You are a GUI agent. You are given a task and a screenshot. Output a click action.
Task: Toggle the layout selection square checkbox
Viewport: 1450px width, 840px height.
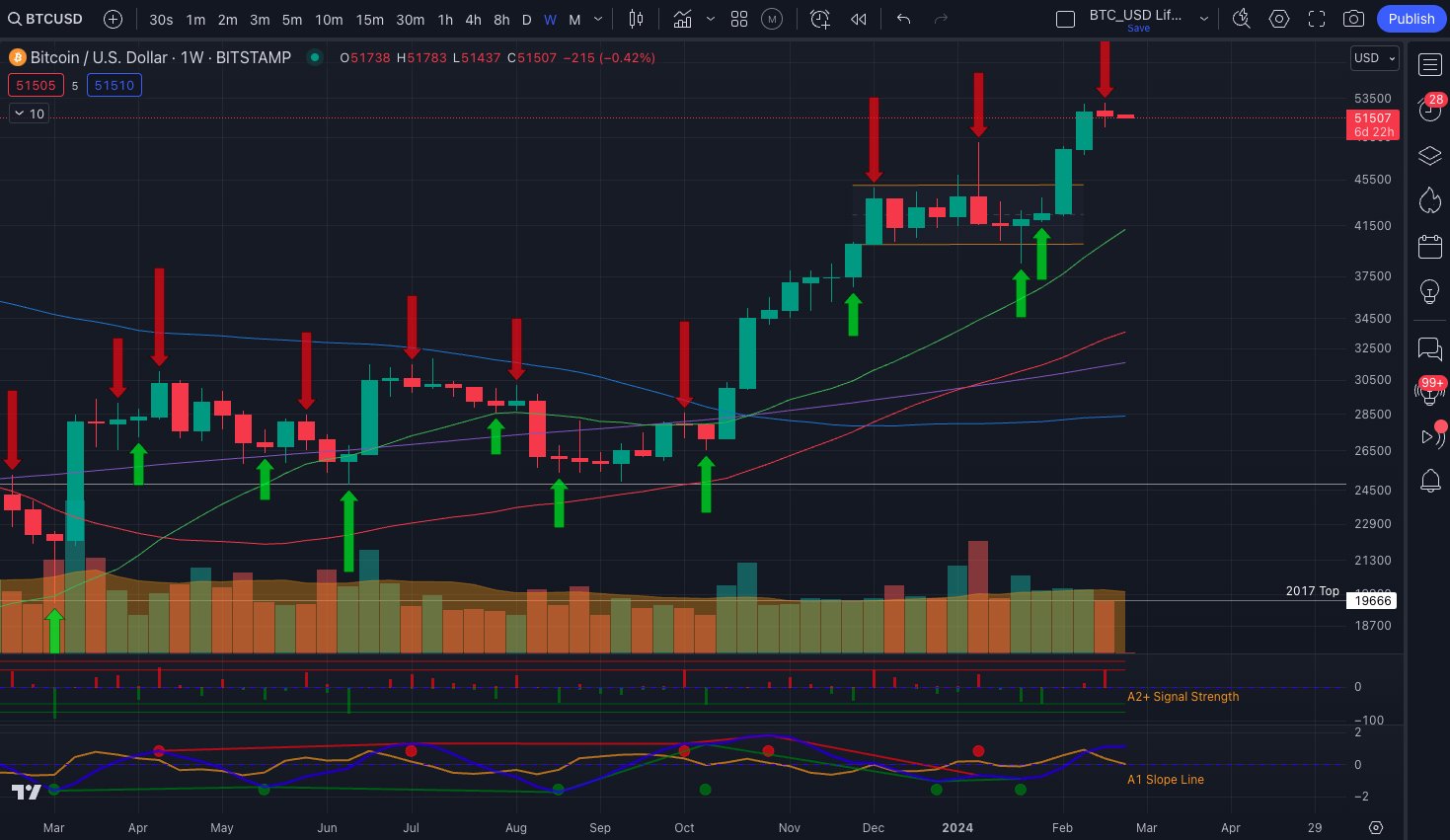[1065, 20]
